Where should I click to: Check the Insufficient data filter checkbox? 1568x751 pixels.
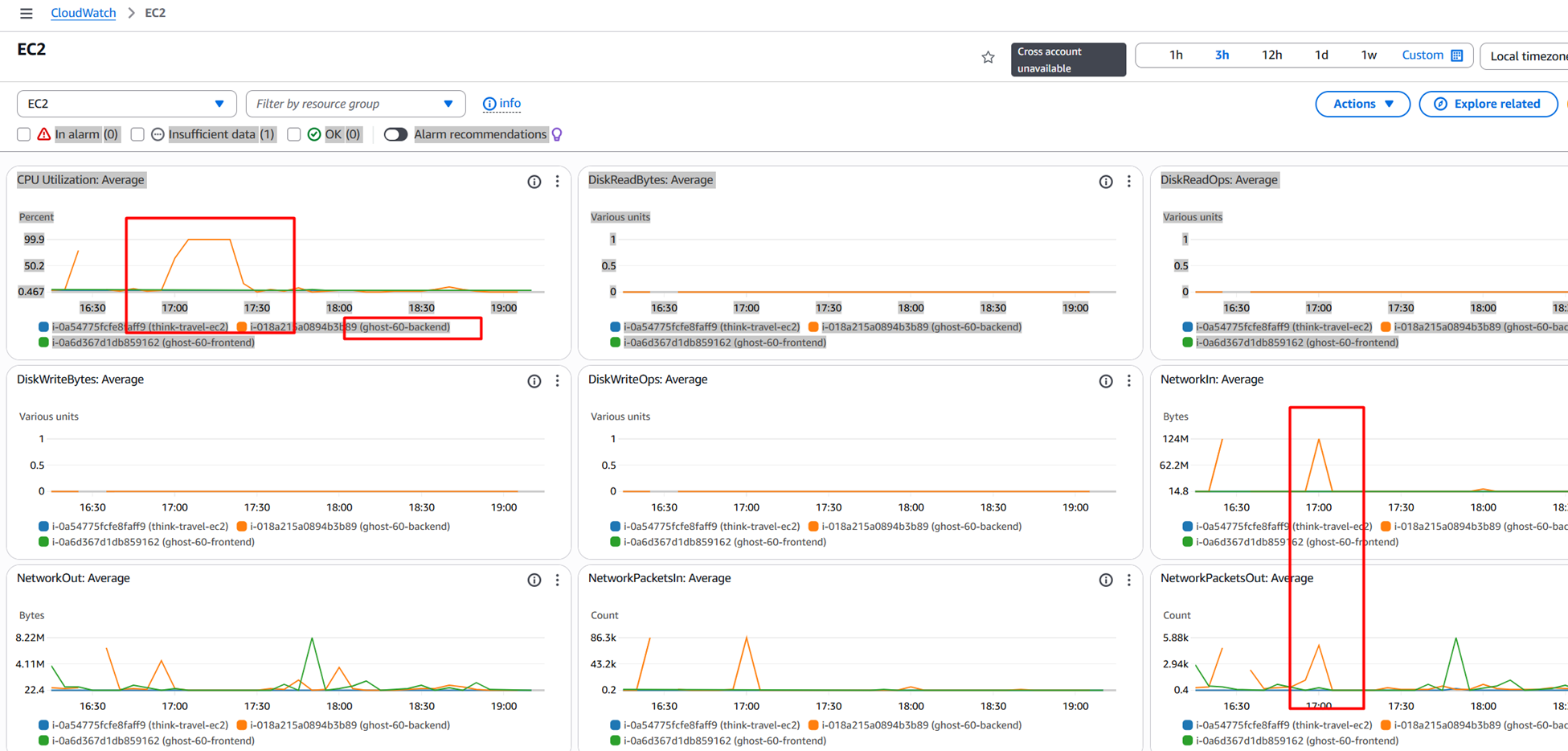(137, 134)
